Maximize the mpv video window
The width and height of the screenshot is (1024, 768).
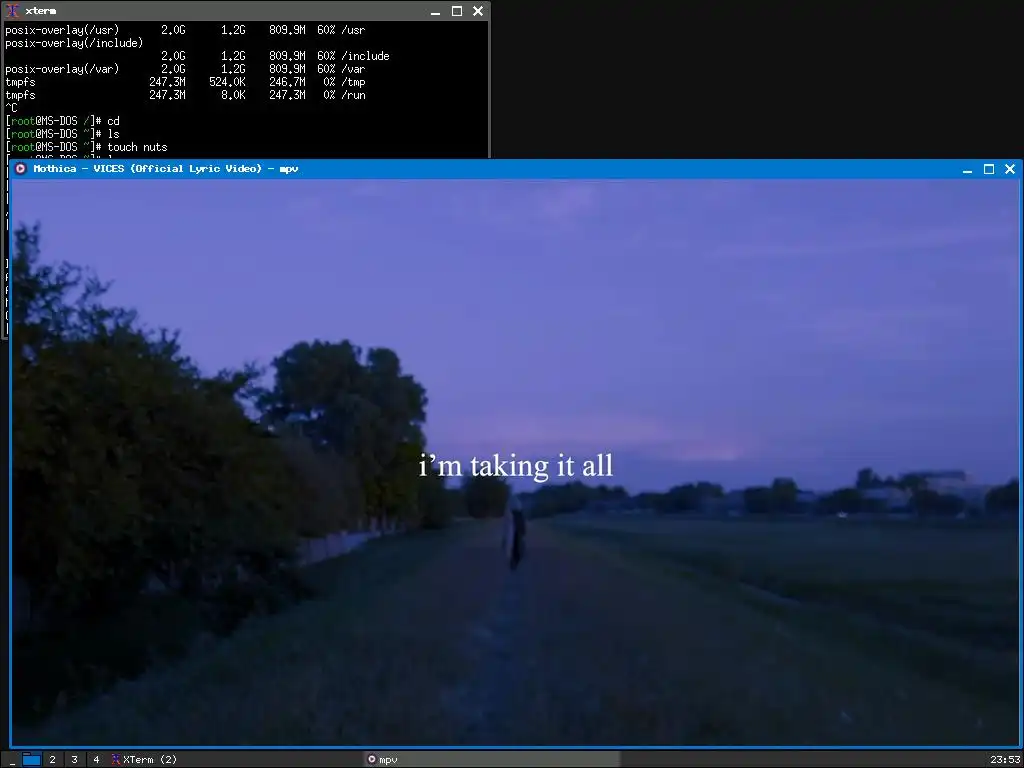989,169
